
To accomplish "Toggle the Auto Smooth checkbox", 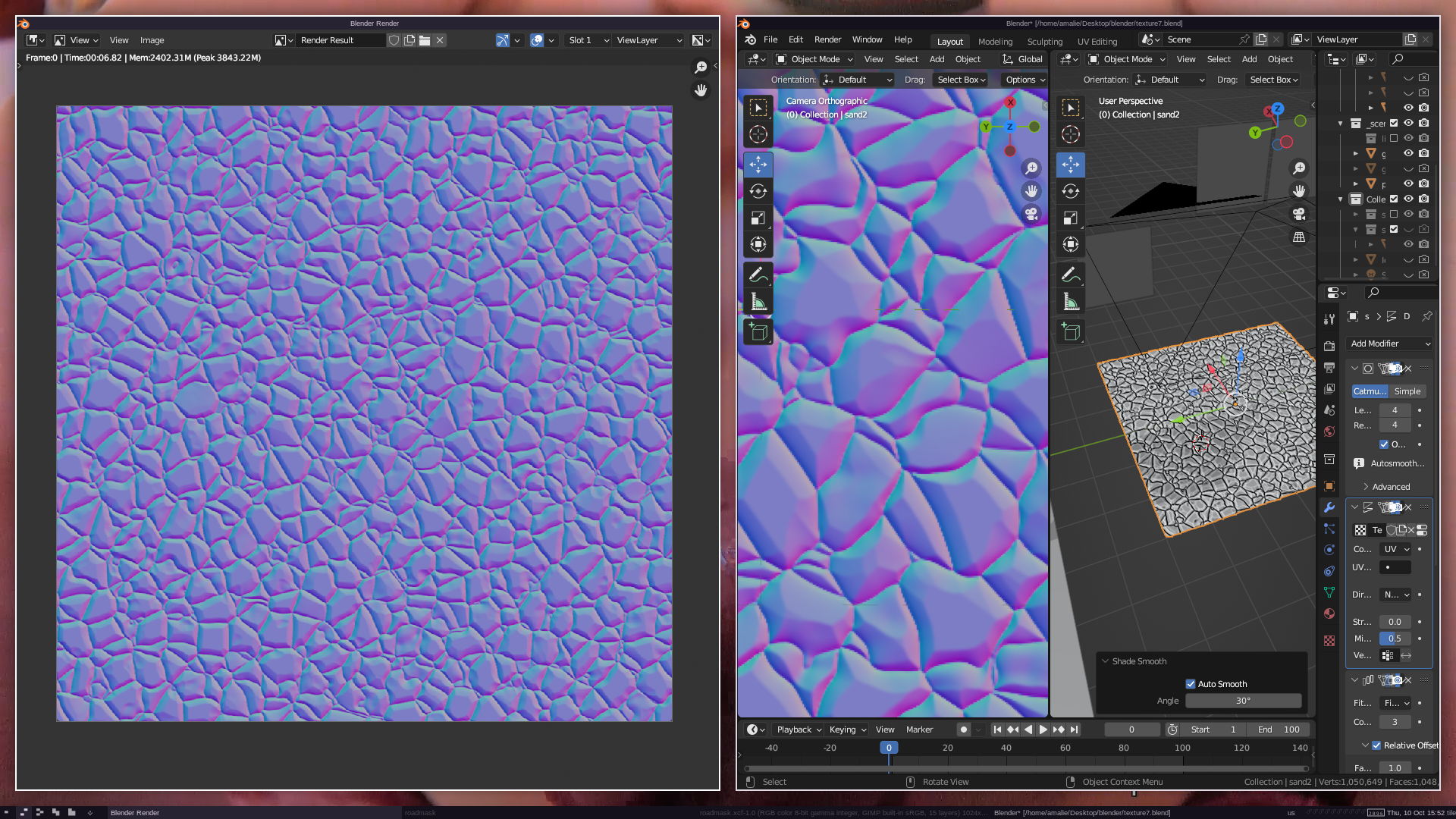I will 1191,684.
